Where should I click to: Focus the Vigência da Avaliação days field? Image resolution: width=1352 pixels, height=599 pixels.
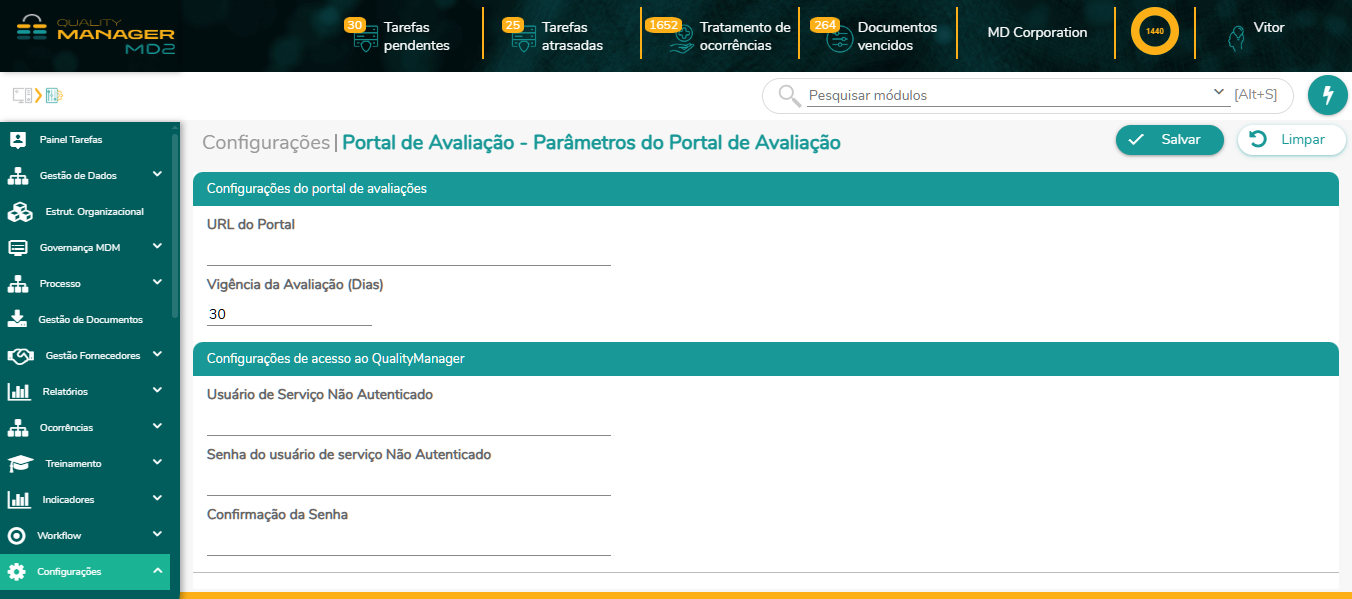(x=289, y=314)
